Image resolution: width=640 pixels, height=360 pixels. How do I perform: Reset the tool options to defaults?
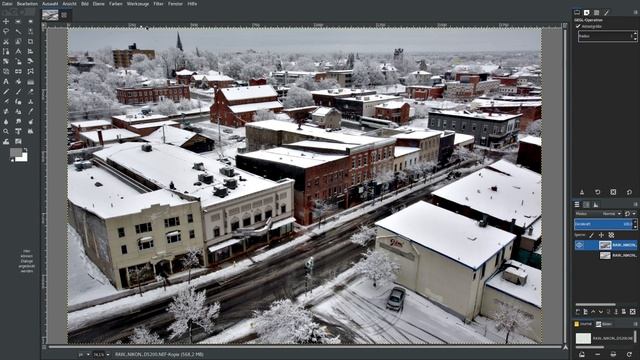[629, 192]
